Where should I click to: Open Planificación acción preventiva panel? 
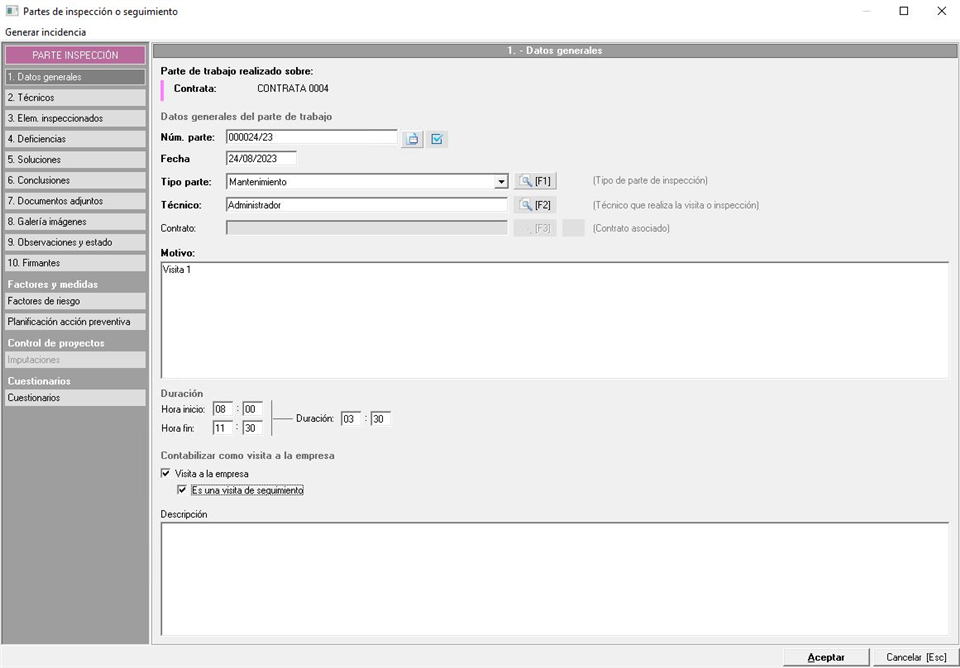(x=75, y=321)
